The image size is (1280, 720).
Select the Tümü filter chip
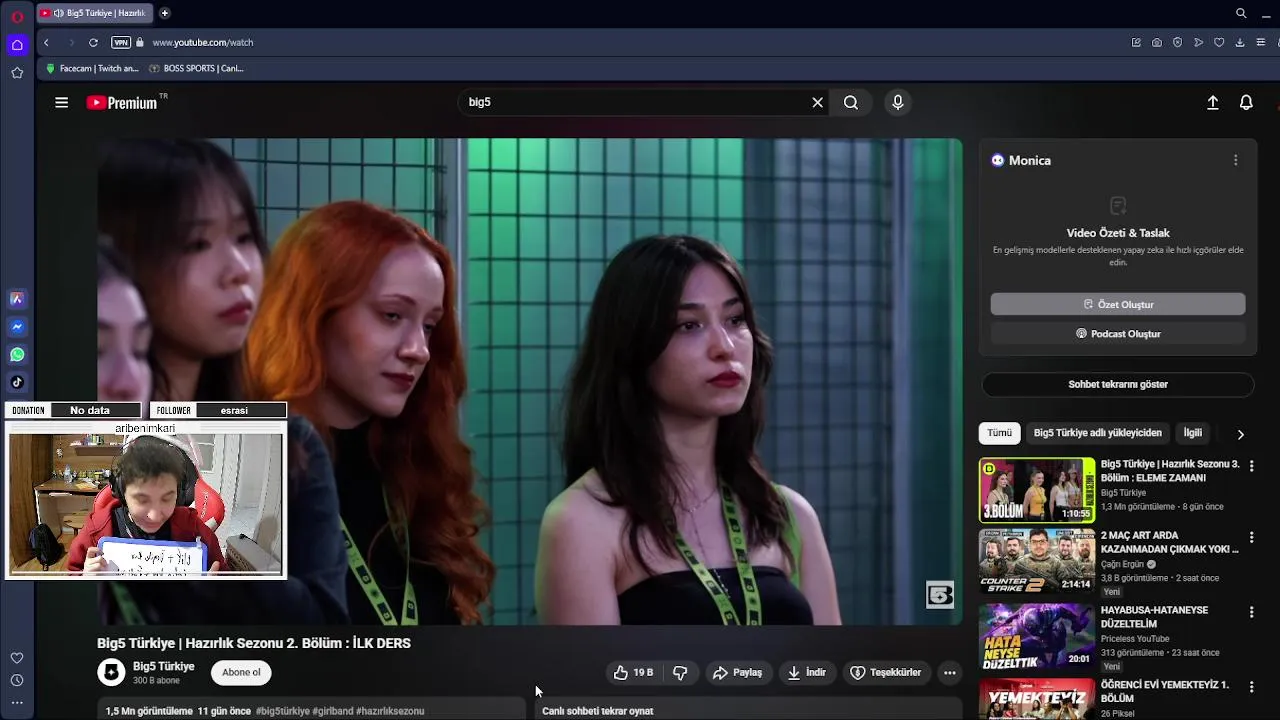point(1000,433)
